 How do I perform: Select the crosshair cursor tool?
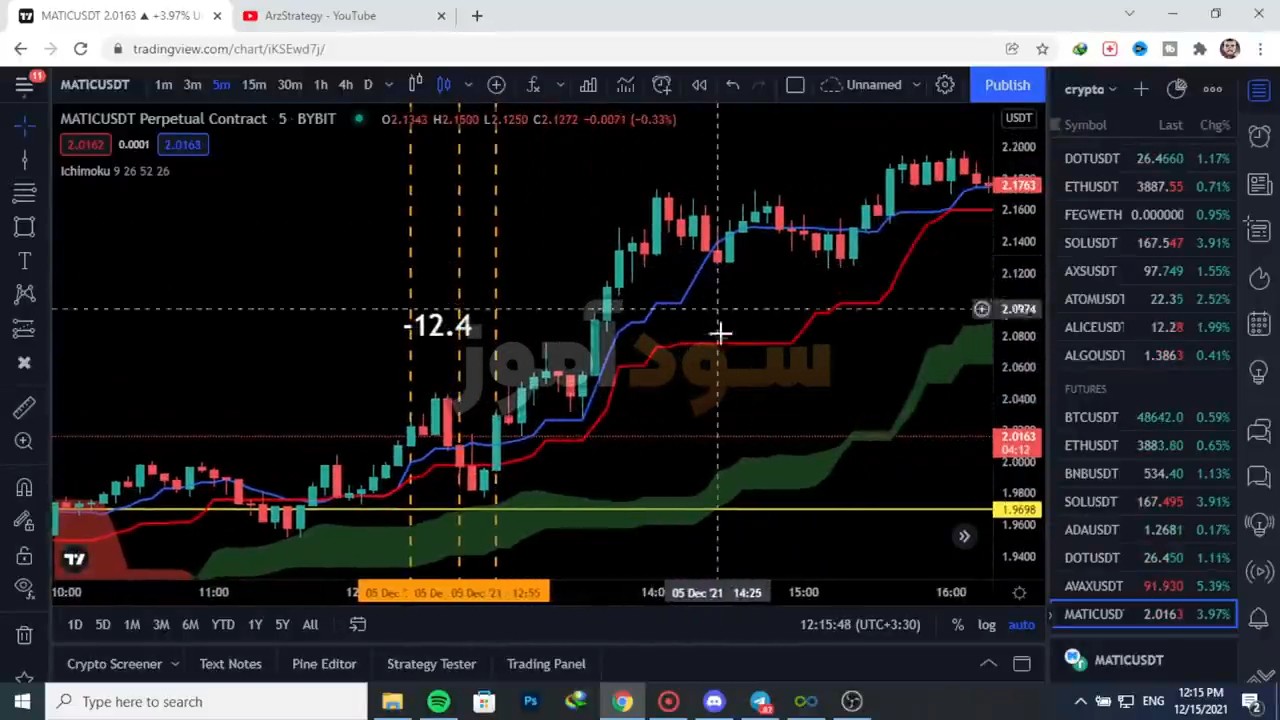click(x=25, y=125)
